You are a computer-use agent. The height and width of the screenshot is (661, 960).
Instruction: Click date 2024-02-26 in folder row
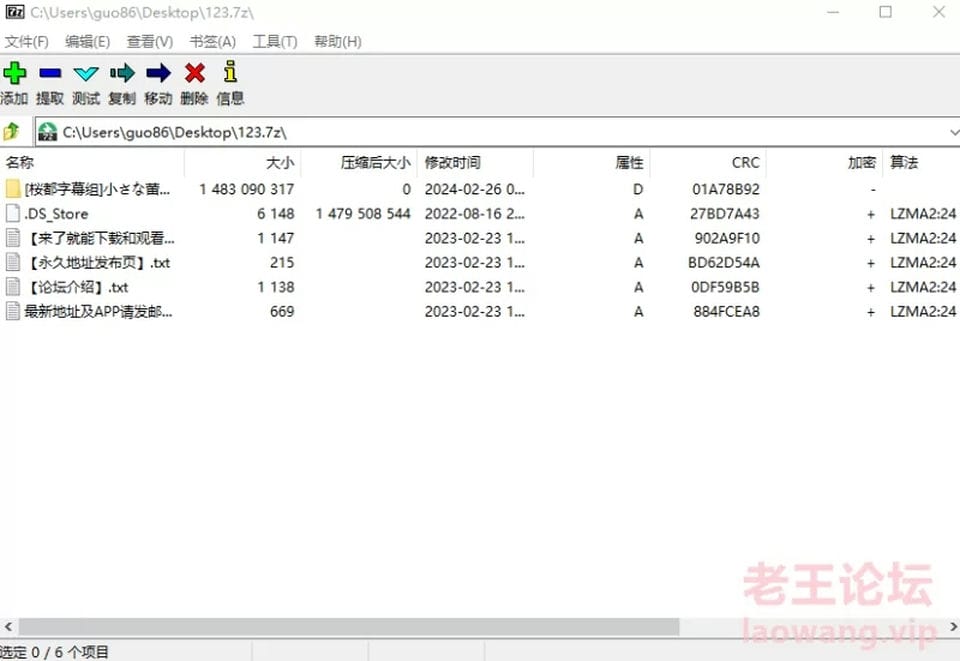474,189
